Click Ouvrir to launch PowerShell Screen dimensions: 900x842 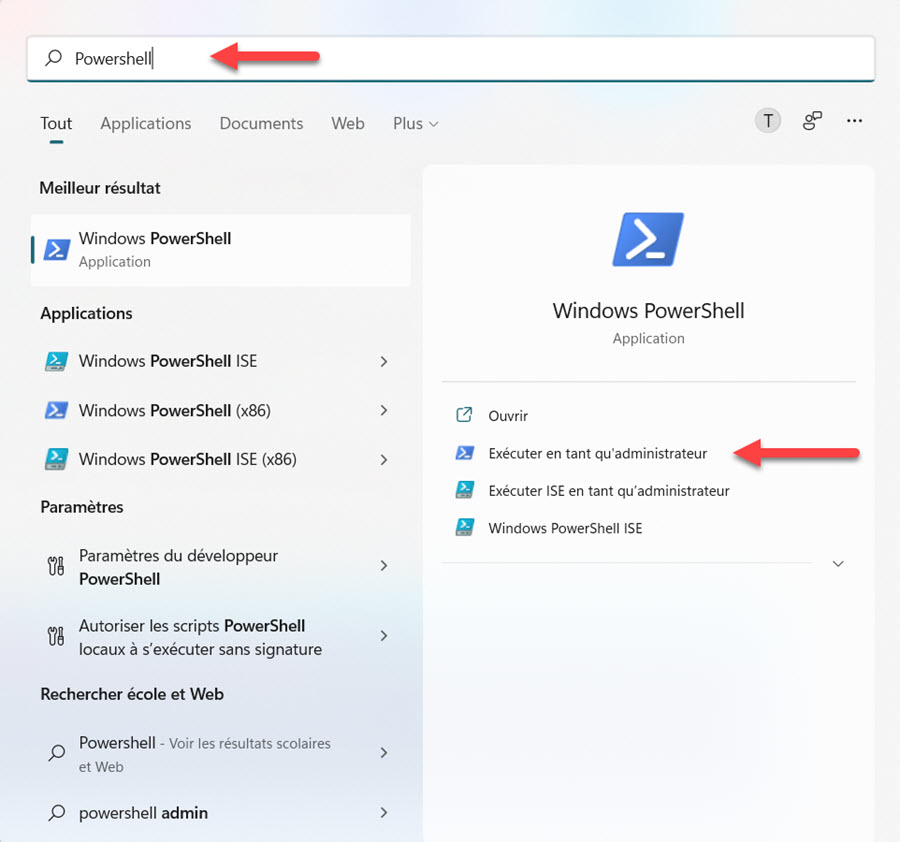pos(508,416)
